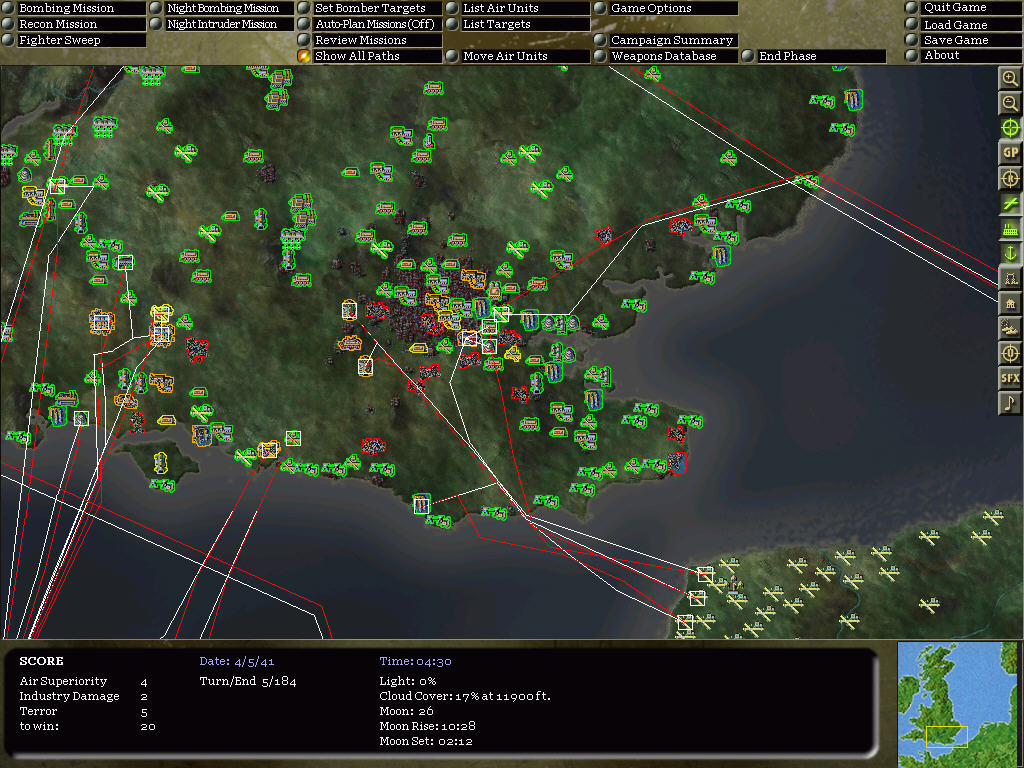
Task: Toggle sound effects with the SFX icon
Action: 1010,378
